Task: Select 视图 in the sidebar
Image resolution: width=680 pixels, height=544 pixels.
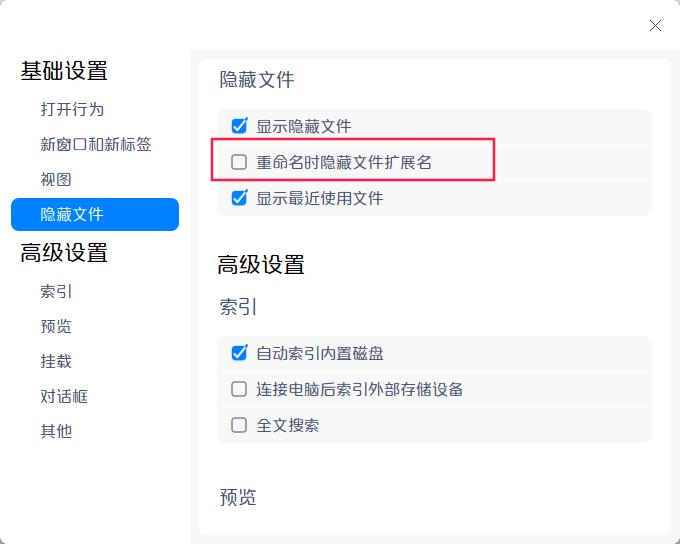Action: 56,180
